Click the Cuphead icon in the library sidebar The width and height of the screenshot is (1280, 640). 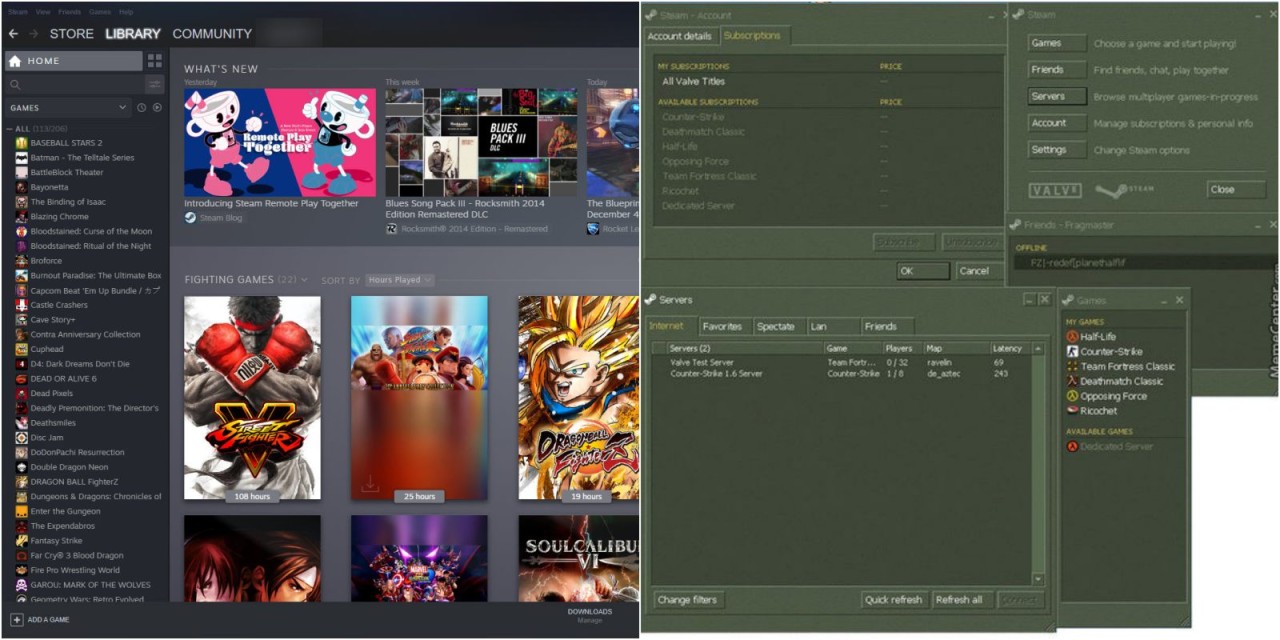(x=22, y=349)
